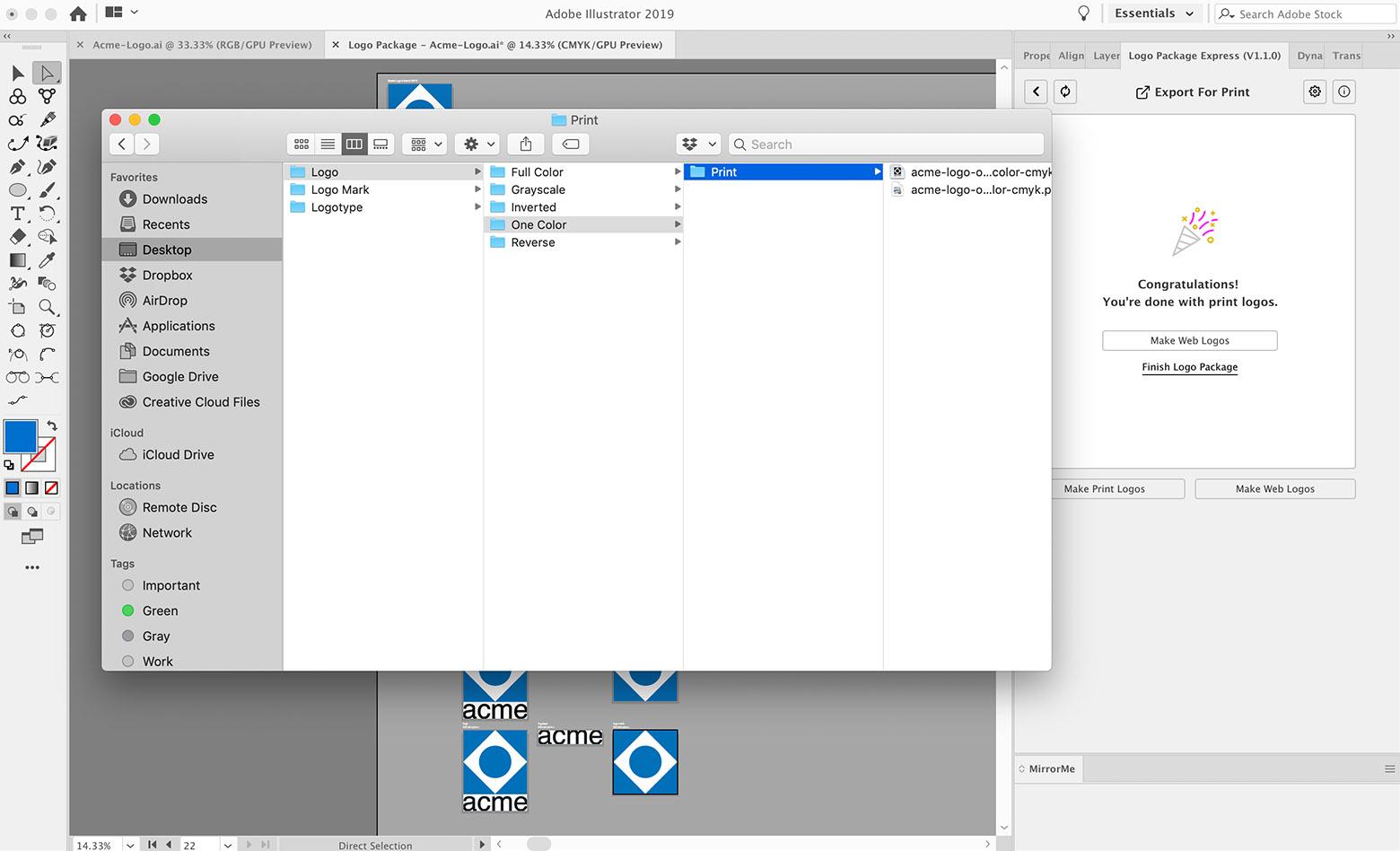Open the Layers panel tab
This screenshot has width=1400, height=851.
[x=1106, y=56]
